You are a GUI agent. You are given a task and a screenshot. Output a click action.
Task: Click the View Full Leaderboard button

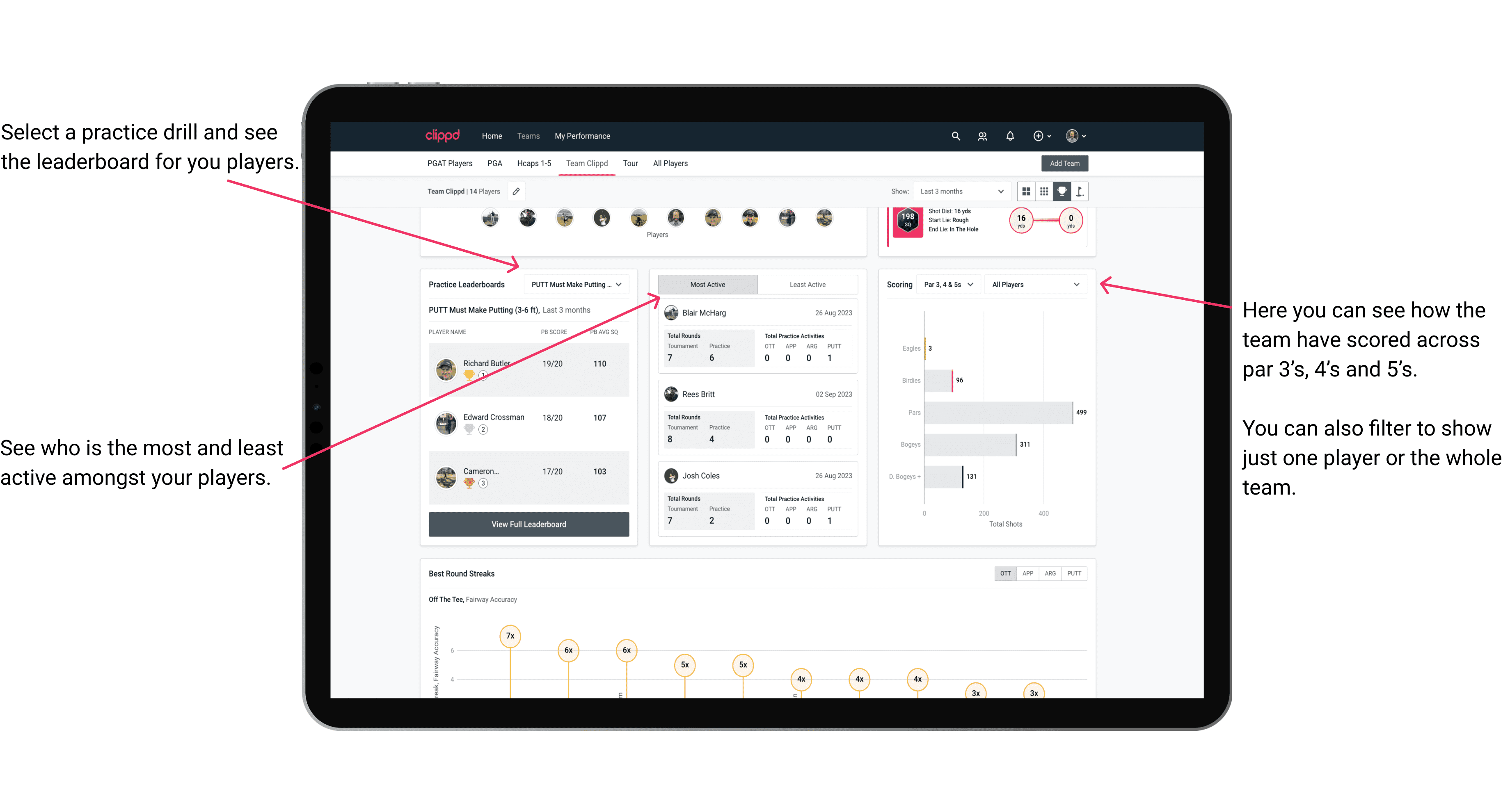pos(528,524)
